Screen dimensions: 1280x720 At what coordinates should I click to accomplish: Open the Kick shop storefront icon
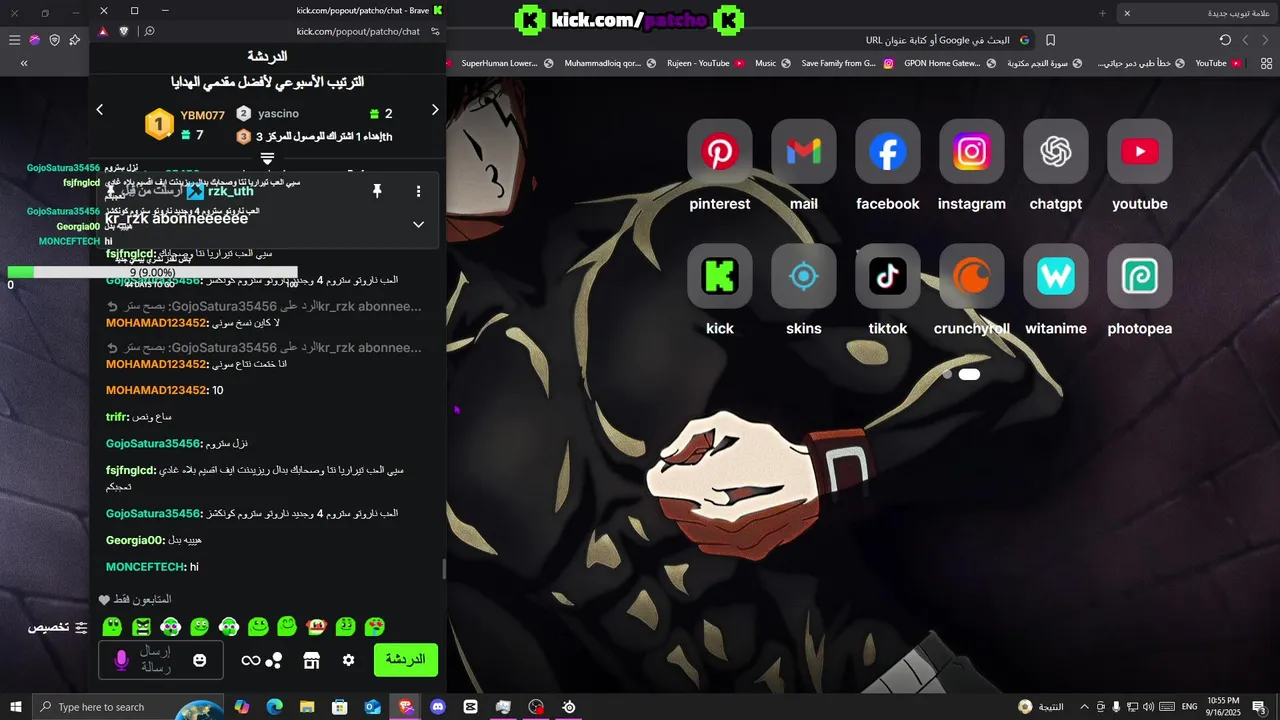click(311, 660)
